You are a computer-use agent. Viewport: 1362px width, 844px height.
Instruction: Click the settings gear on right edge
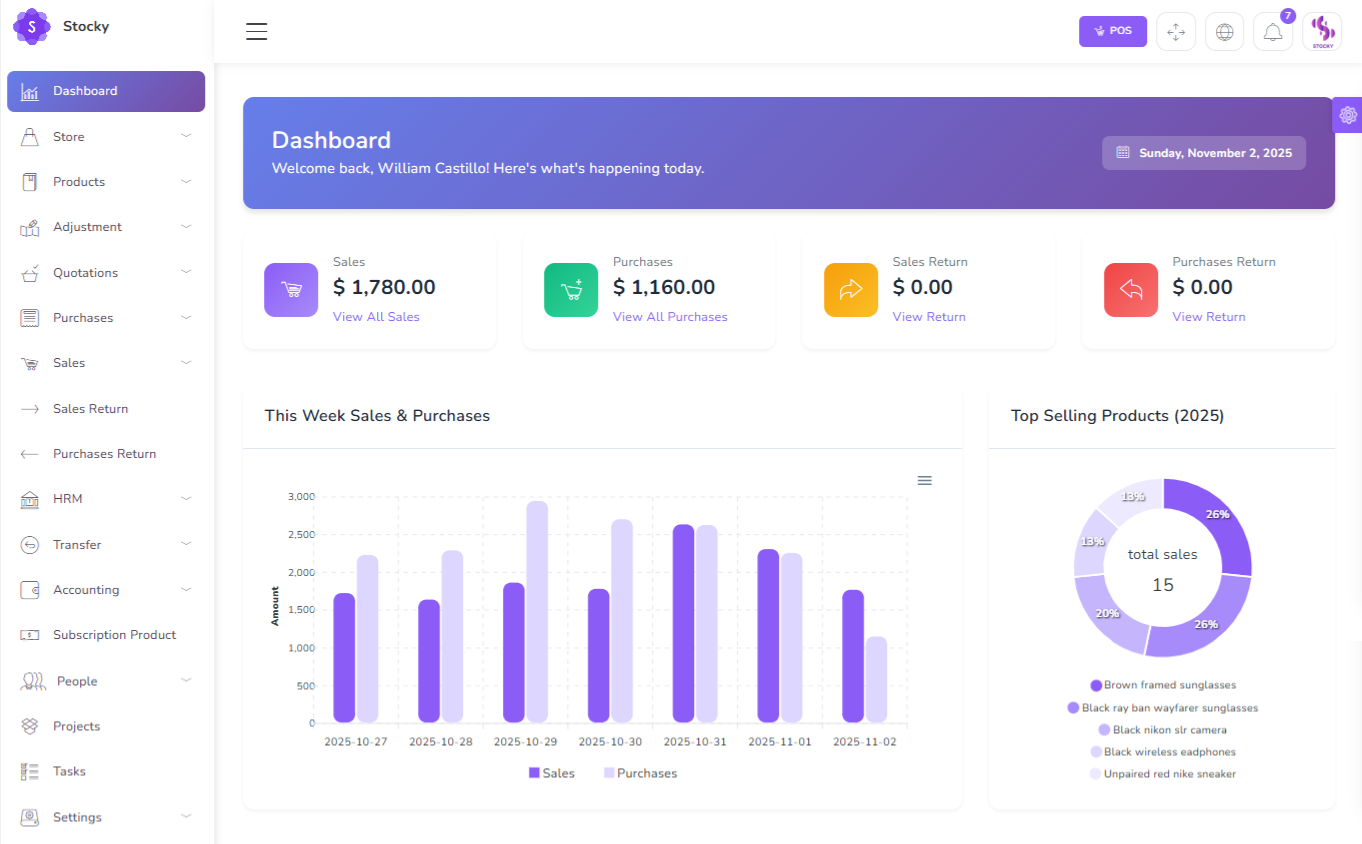[x=1347, y=115]
